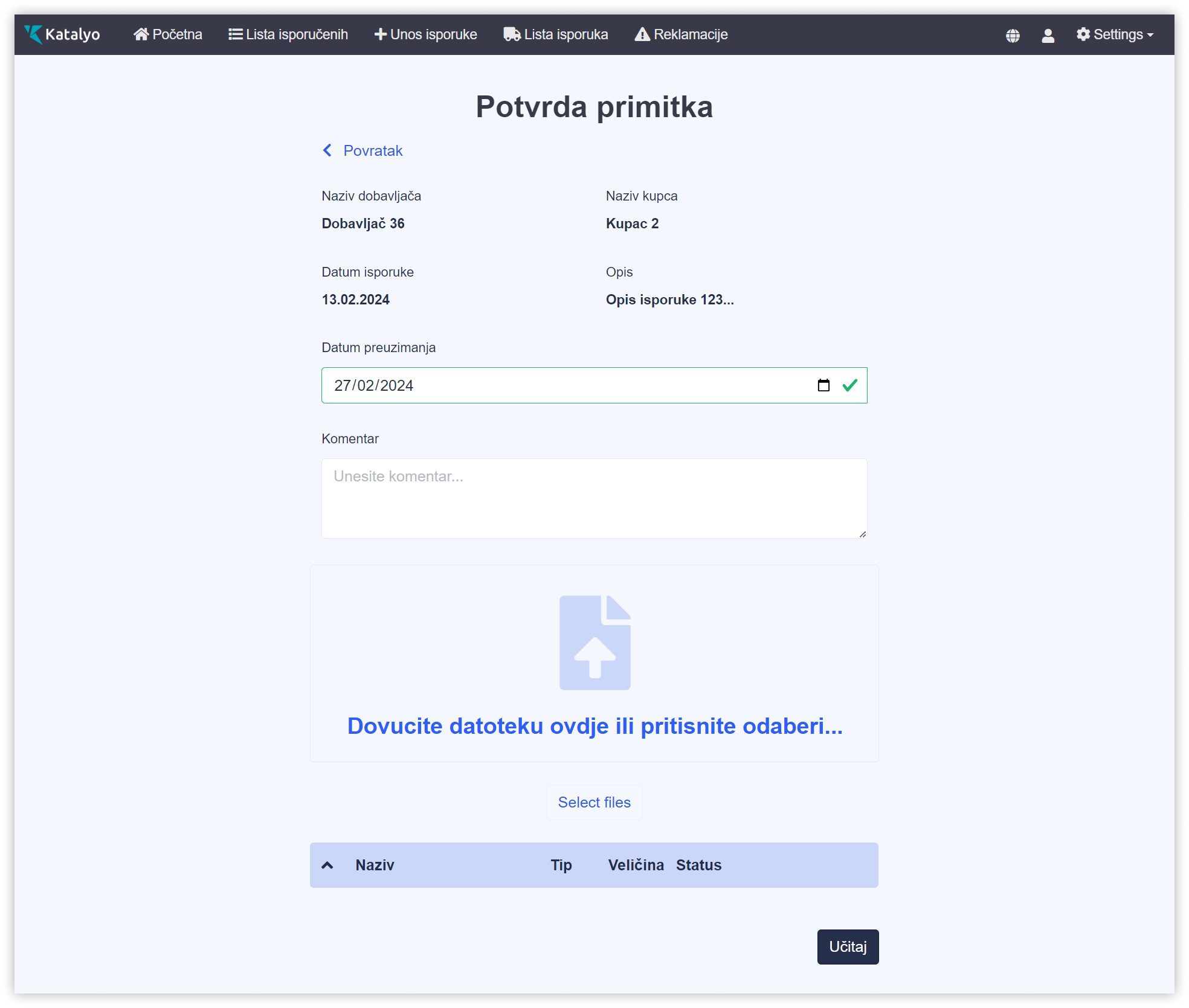Go to Početna in navigation bar
The height and width of the screenshot is (1008, 1189).
pos(168,34)
